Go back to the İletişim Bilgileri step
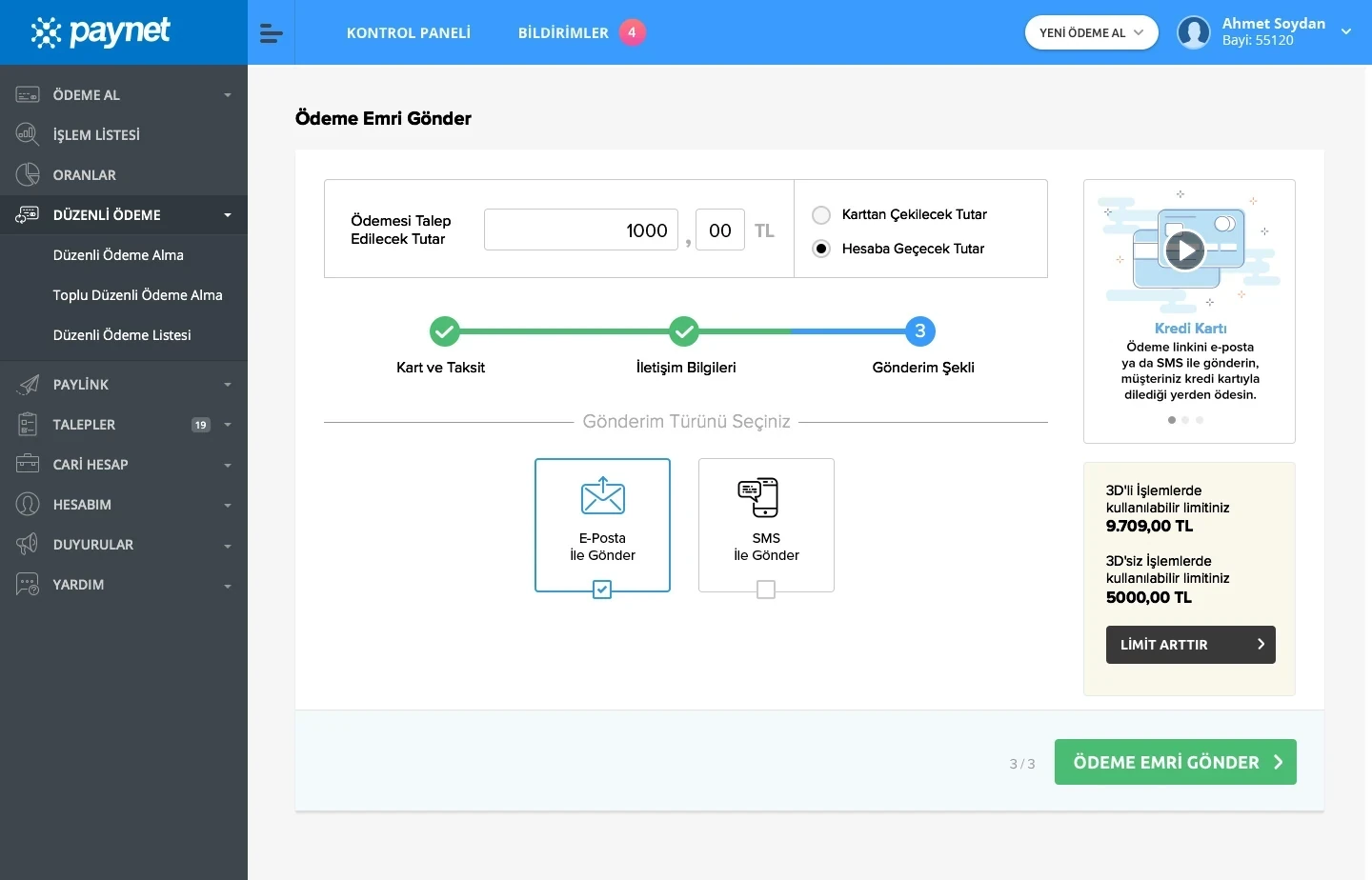The width and height of the screenshot is (1372, 880). pos(684,331)
